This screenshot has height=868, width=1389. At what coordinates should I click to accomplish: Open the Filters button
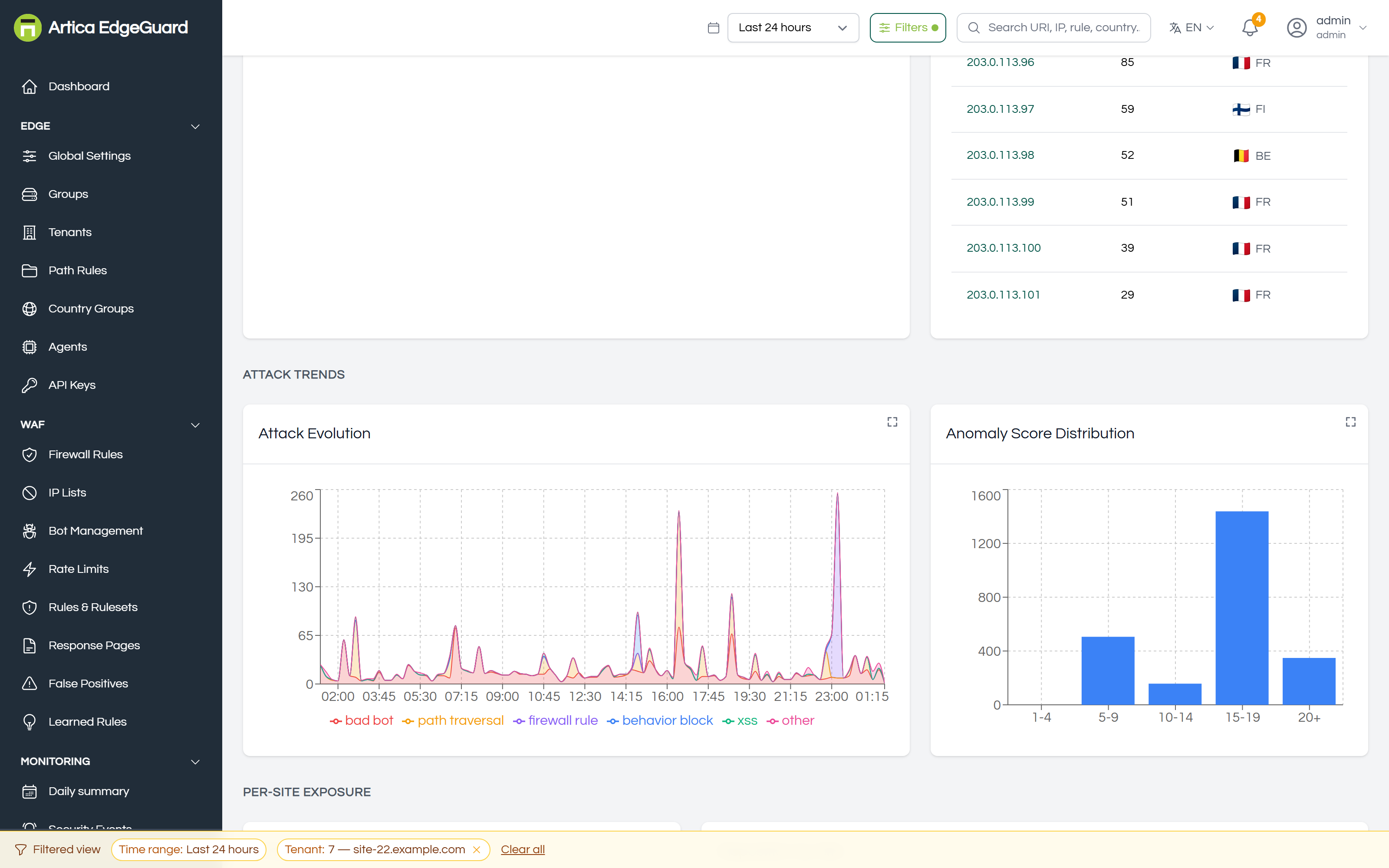tap(908, 27)
